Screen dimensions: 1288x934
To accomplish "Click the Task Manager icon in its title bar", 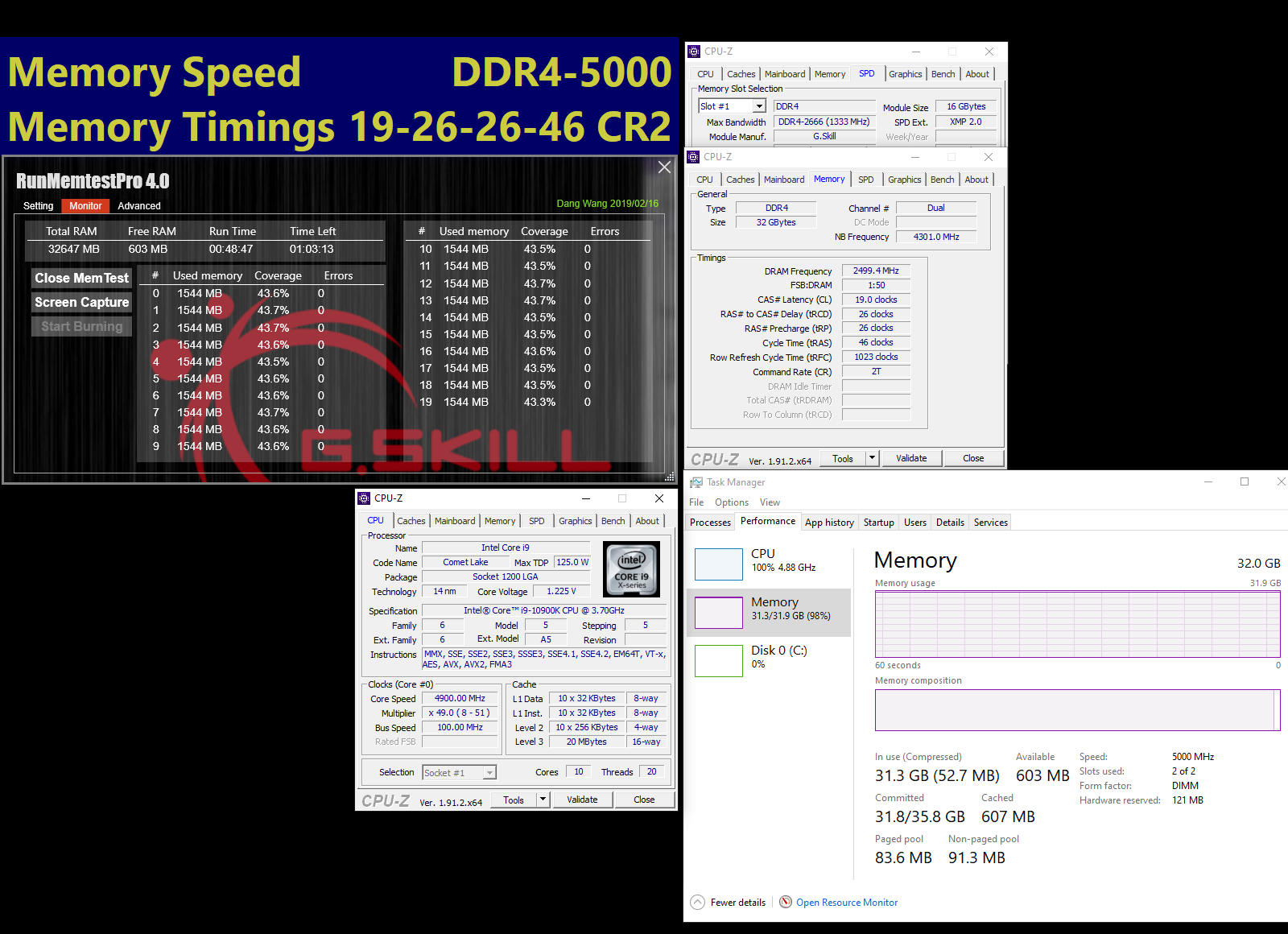I will point(697,481).
